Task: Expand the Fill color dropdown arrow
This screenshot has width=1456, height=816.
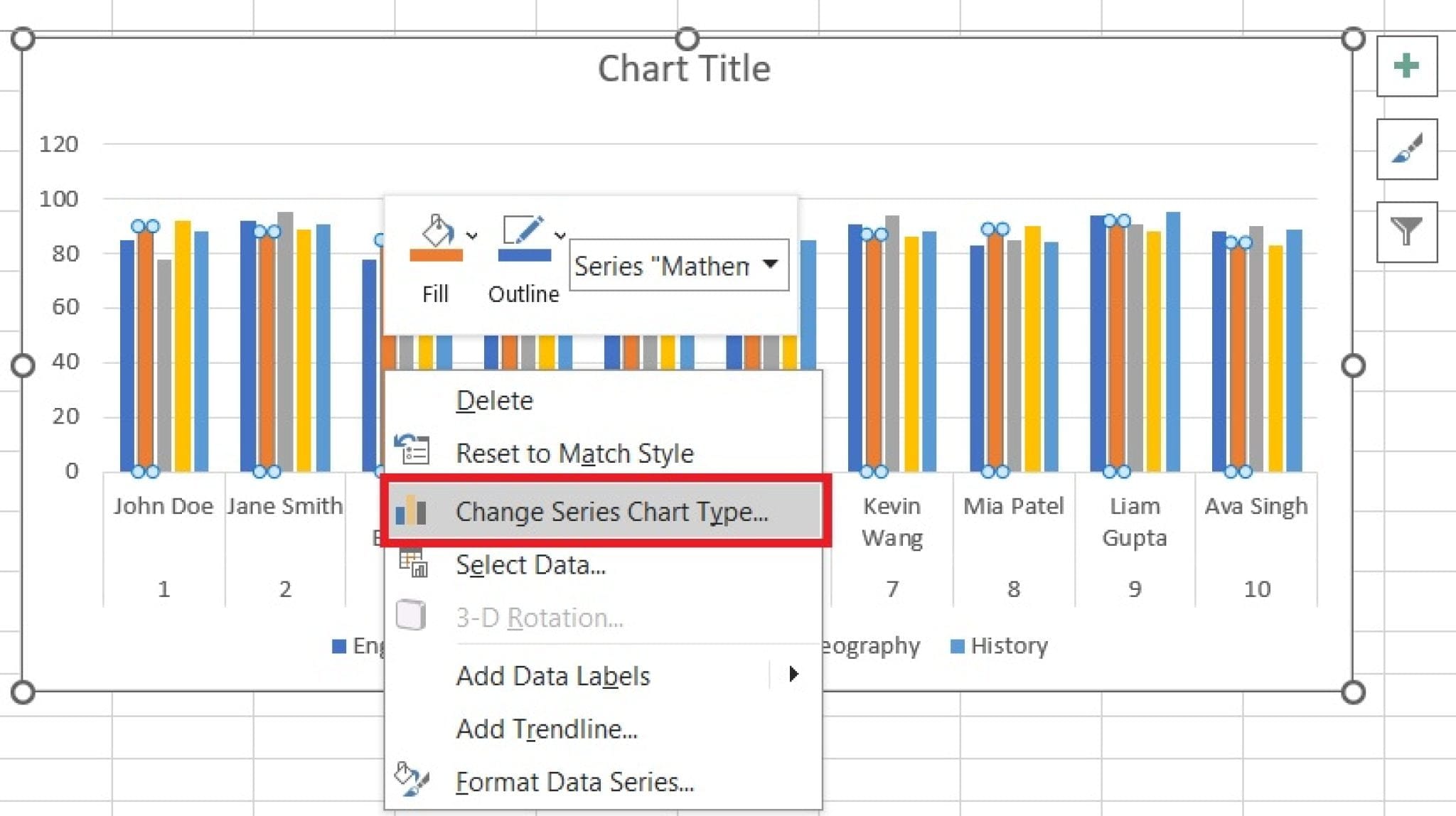Action: click(x=471, y=236)
